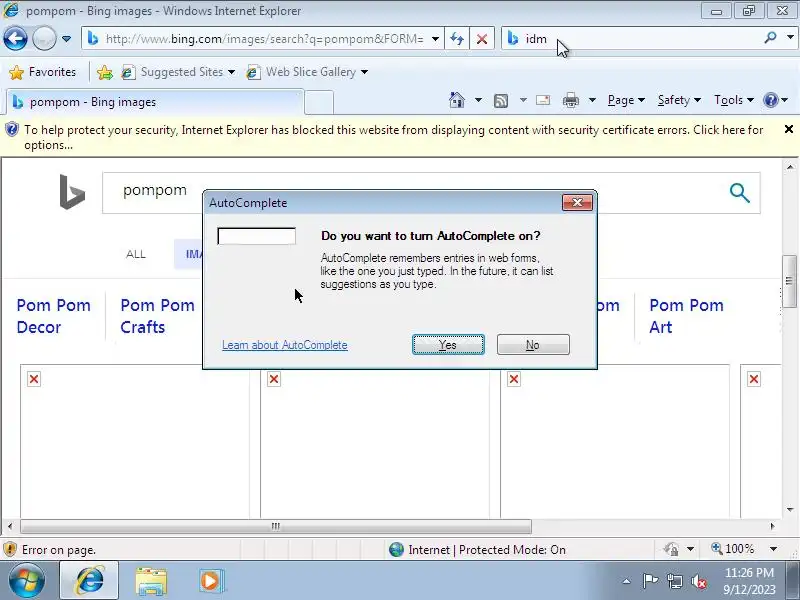
Task: Click the Internet Protected Mode zone indicator
Action: pyautogui.click(x=478, y=549)
